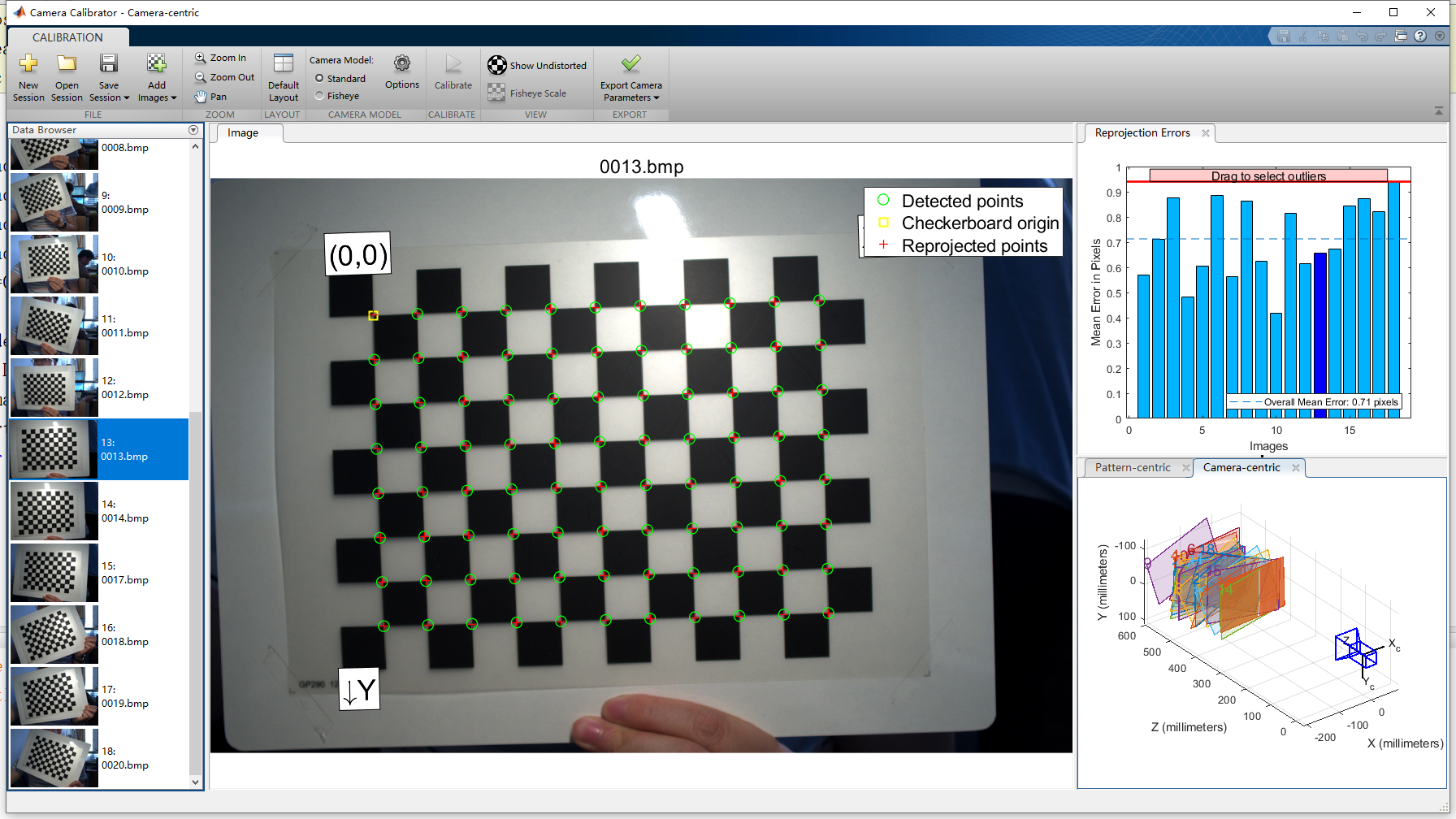
Task: Save the current session
Action: coord(108,76)
